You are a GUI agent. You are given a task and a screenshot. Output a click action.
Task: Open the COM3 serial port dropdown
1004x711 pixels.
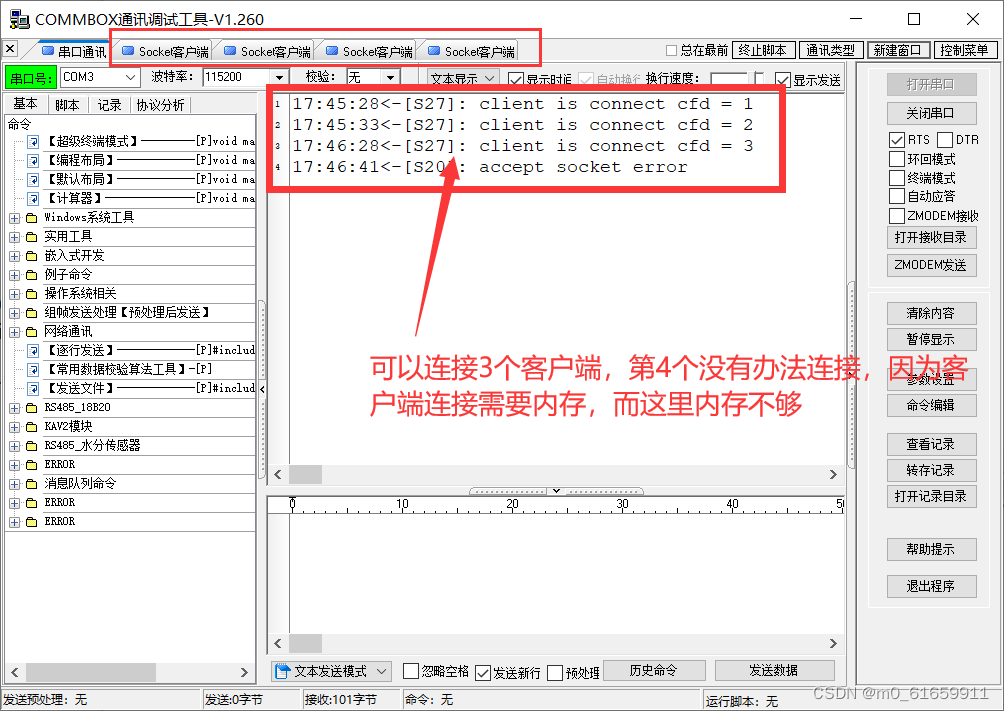click(130, 77)
